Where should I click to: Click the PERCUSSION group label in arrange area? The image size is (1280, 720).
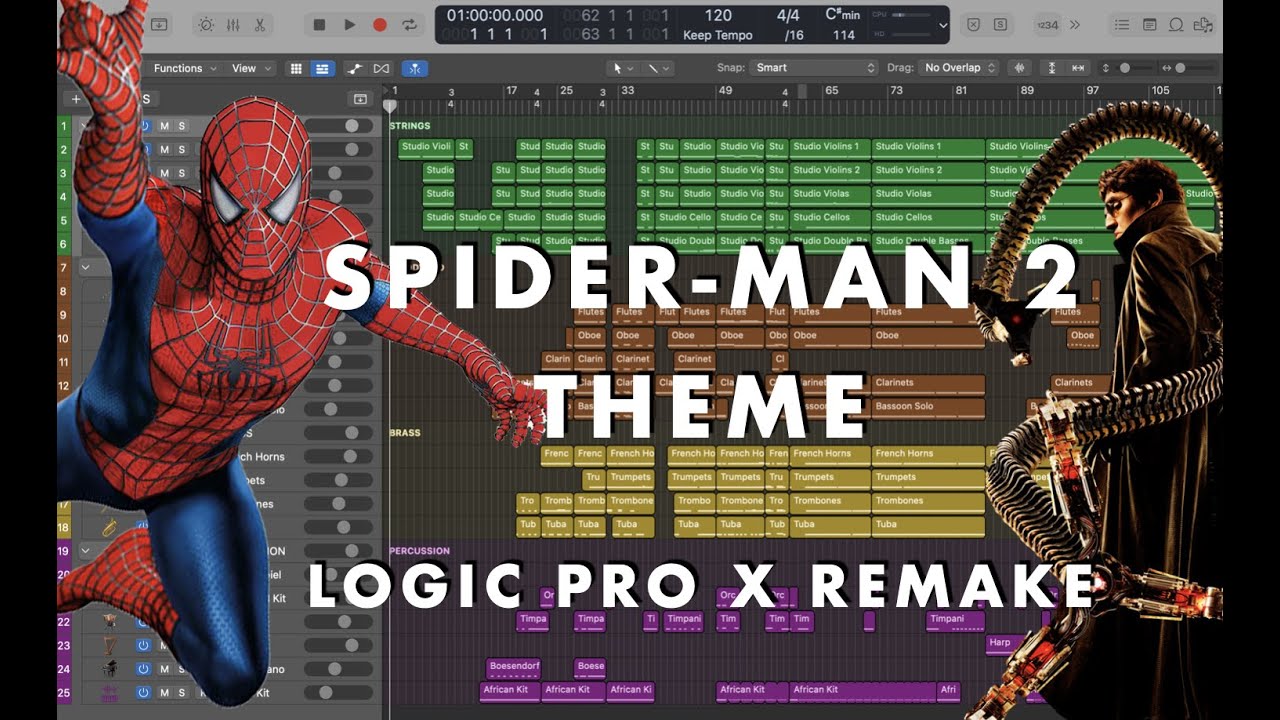(x=419, y=551)
